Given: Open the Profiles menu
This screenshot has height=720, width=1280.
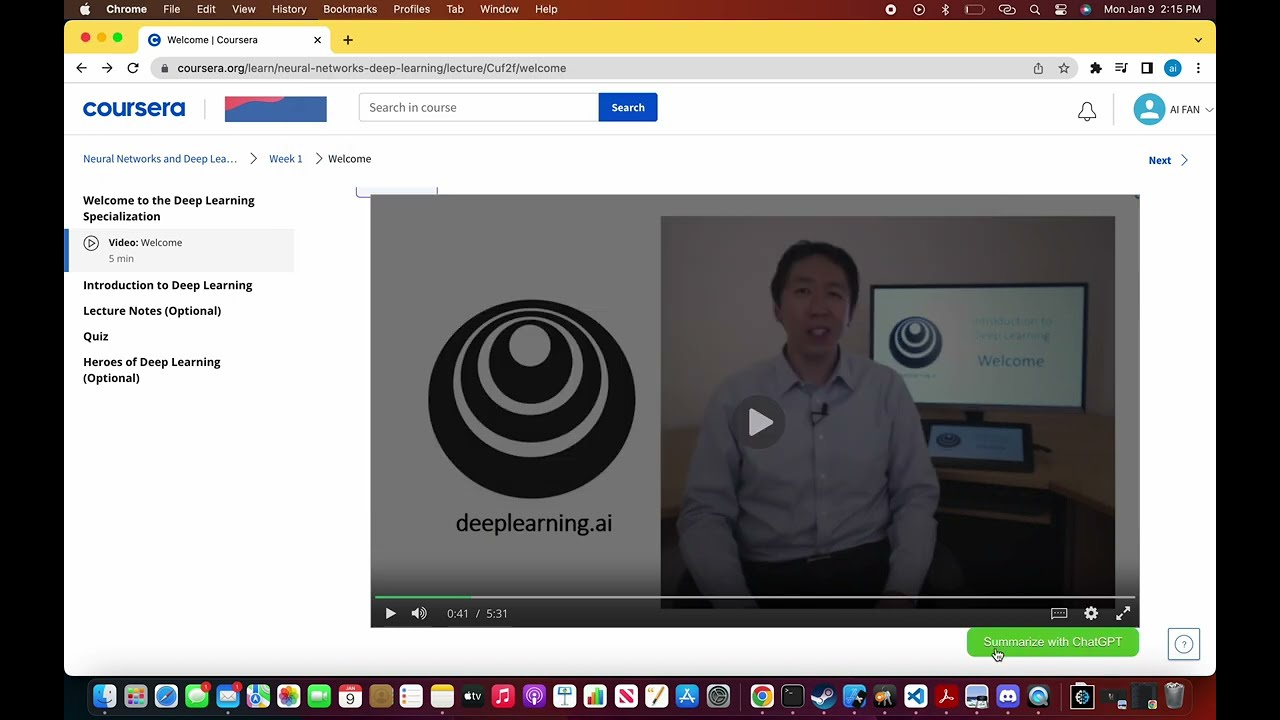Looking at the screenshot, I should (x=411, y=9).
